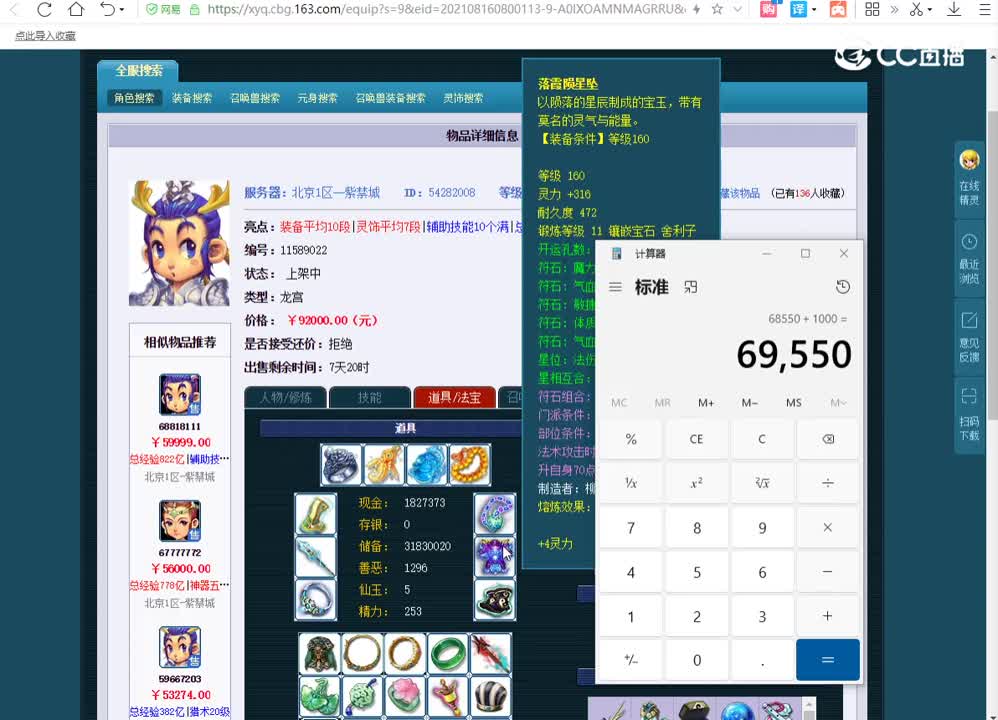Screen dimensions: 998x720
Task: Click the calculator percent button
Action: [631, 439]
